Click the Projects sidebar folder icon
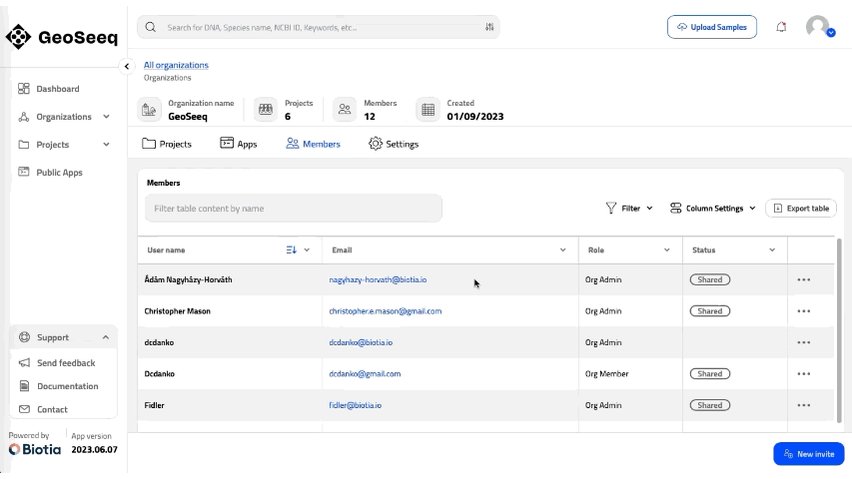 pos(24,144)
